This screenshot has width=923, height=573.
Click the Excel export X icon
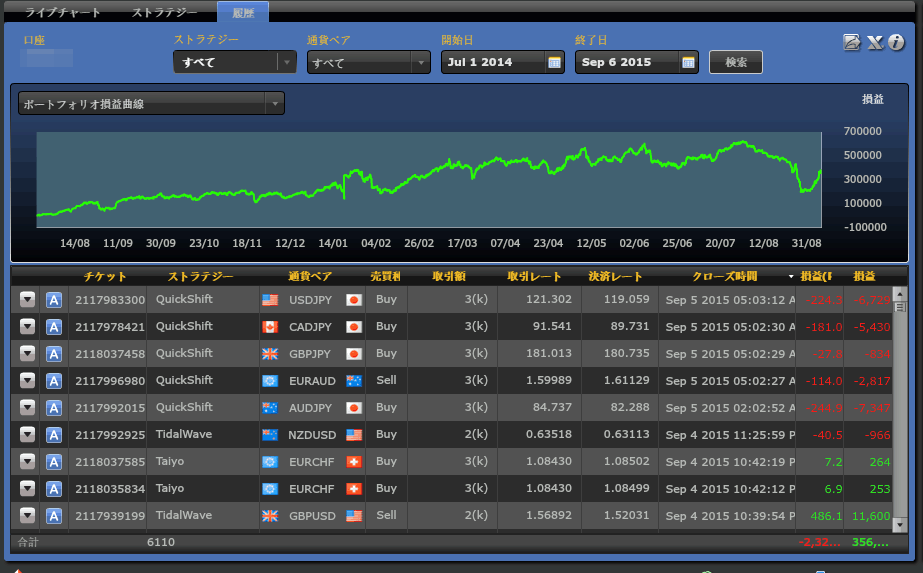coord(875,42)
